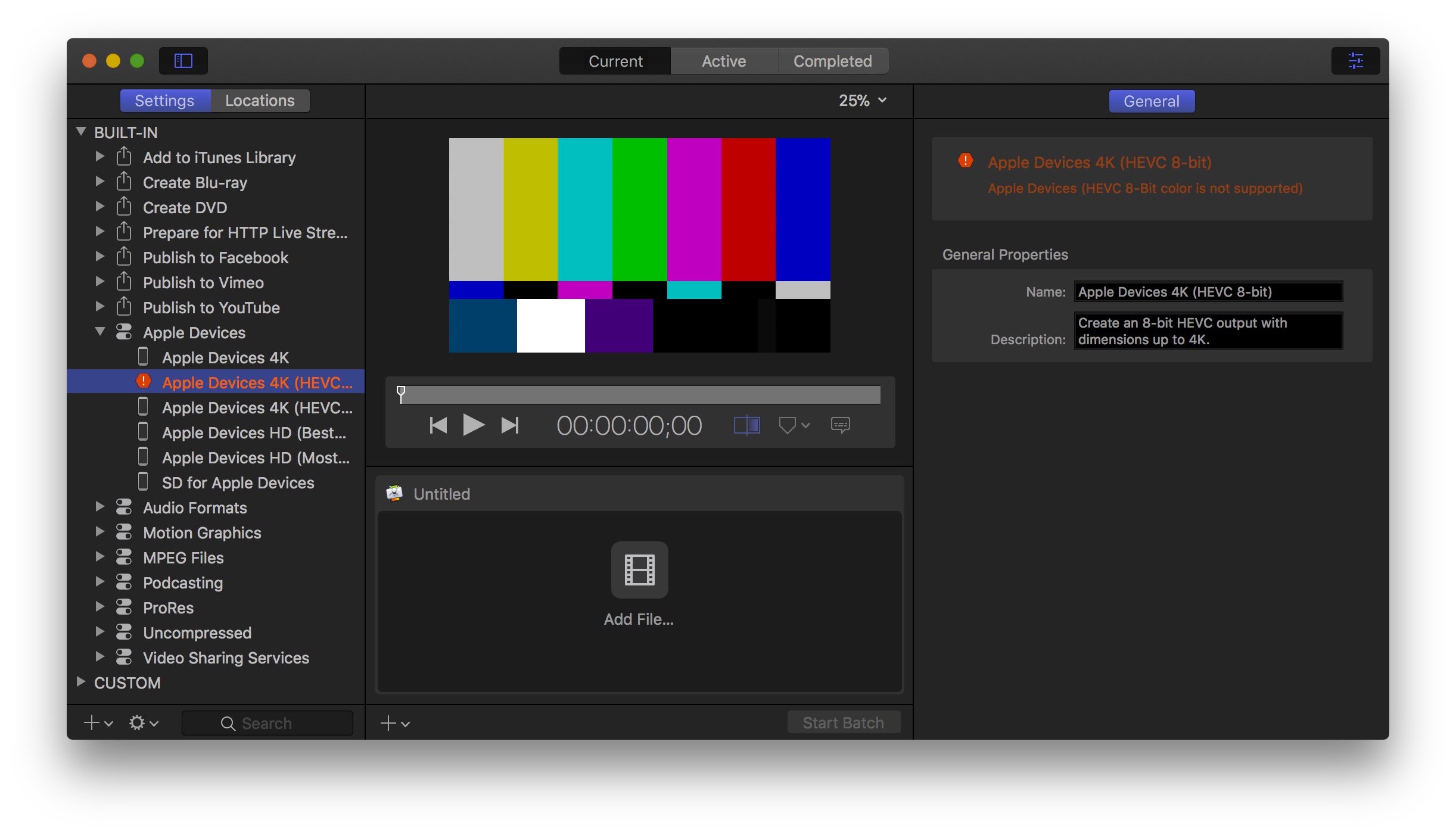This screenshot has width=1456, height=835.
Task: Toggle the split comparison view icon
Action: pyautogui.click(x=746, y=425)
